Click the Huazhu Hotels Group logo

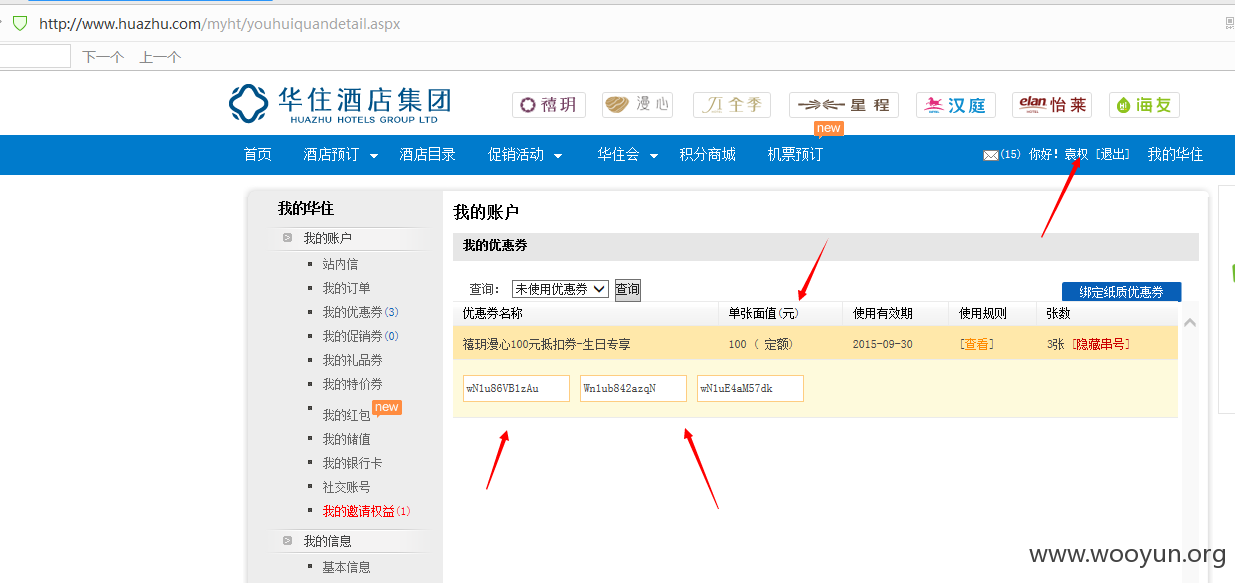[340, 104]
